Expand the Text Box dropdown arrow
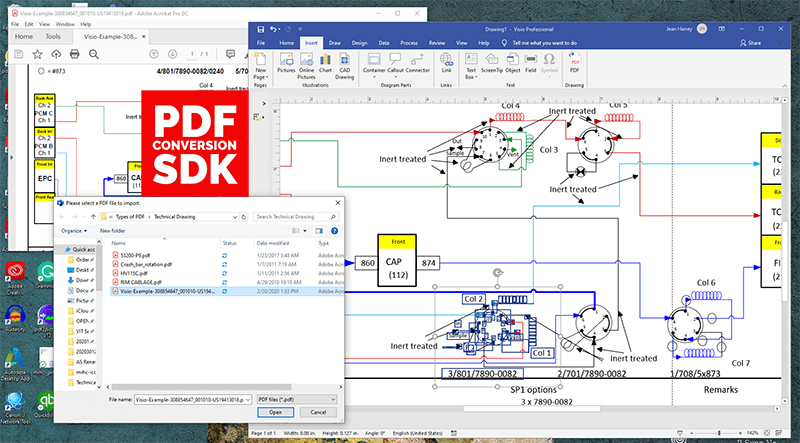Viewport: 800px width, 443px height. 476,78
